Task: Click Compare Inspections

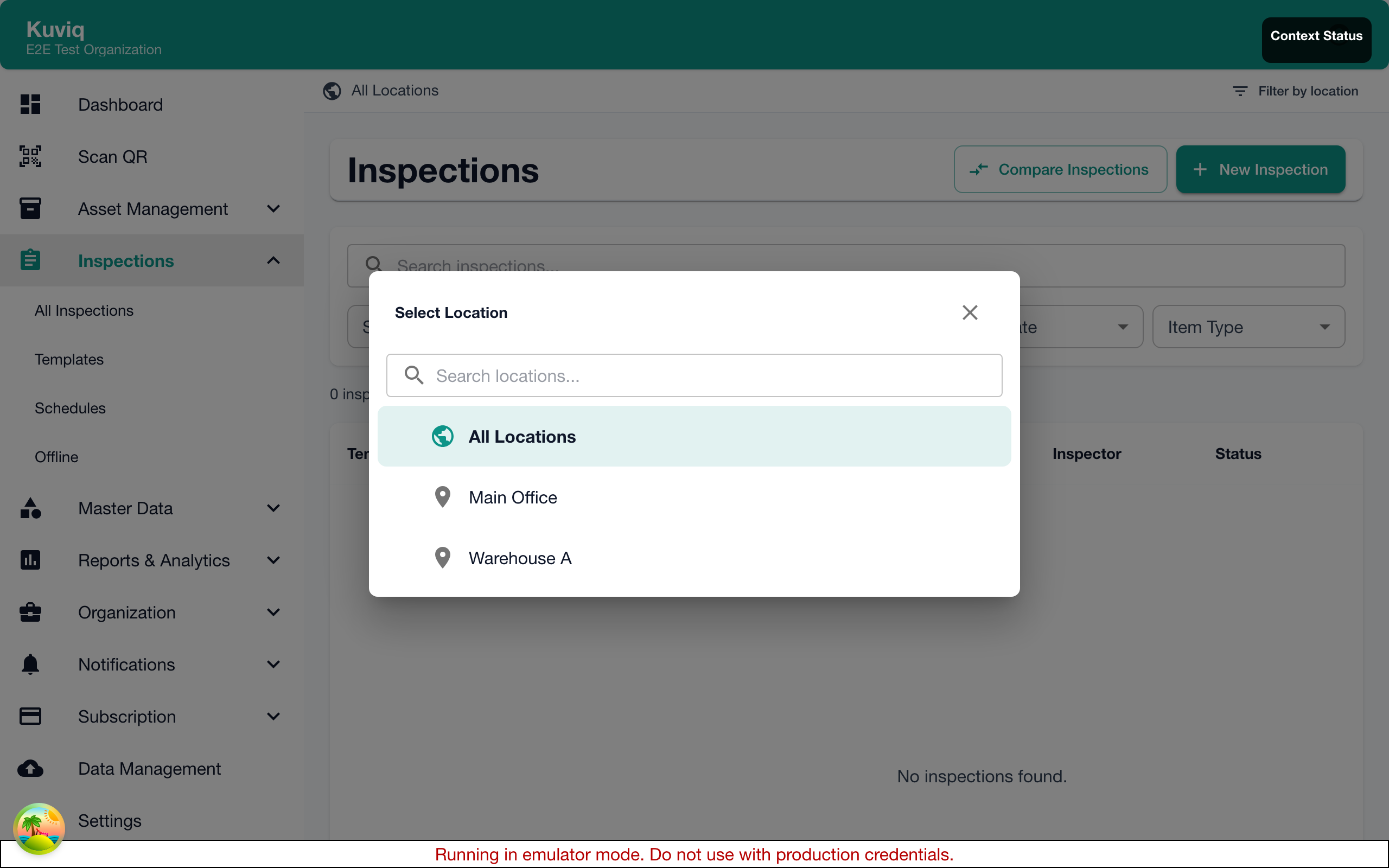Action: (1060, 169)
